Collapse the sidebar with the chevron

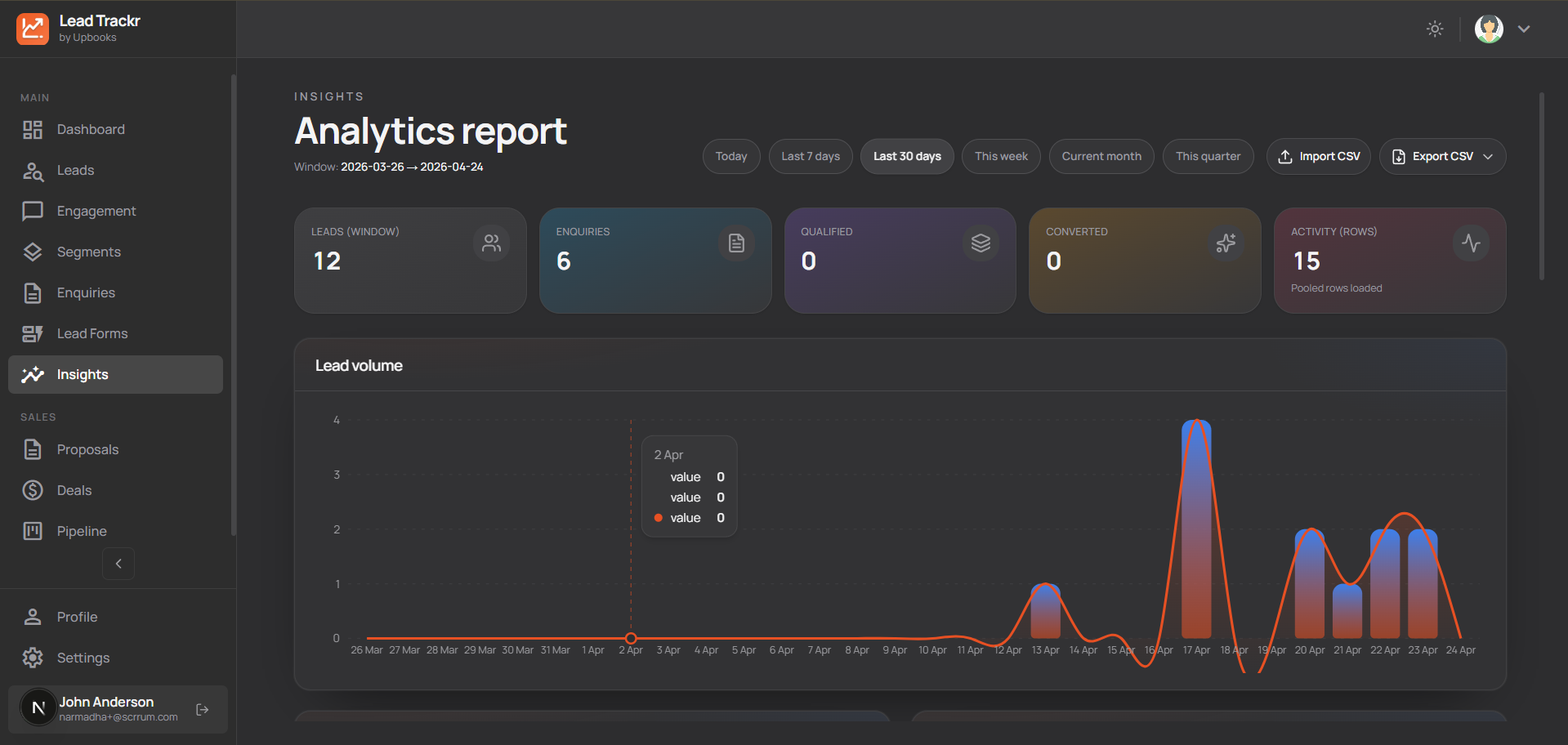point(118,563)
